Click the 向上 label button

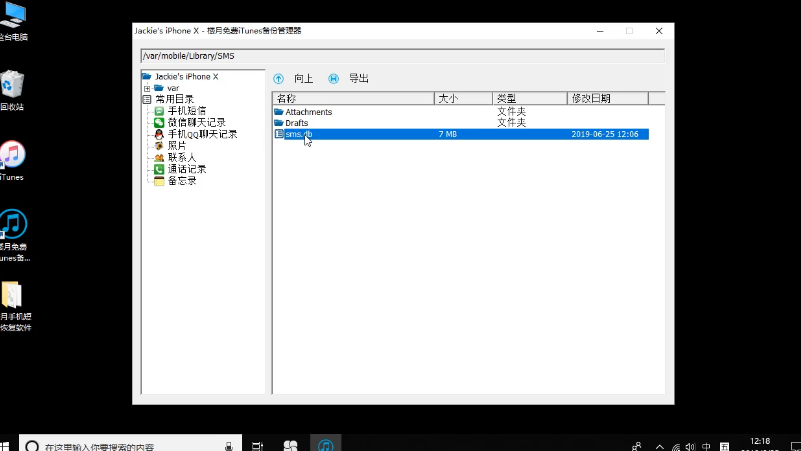point(303,79)
